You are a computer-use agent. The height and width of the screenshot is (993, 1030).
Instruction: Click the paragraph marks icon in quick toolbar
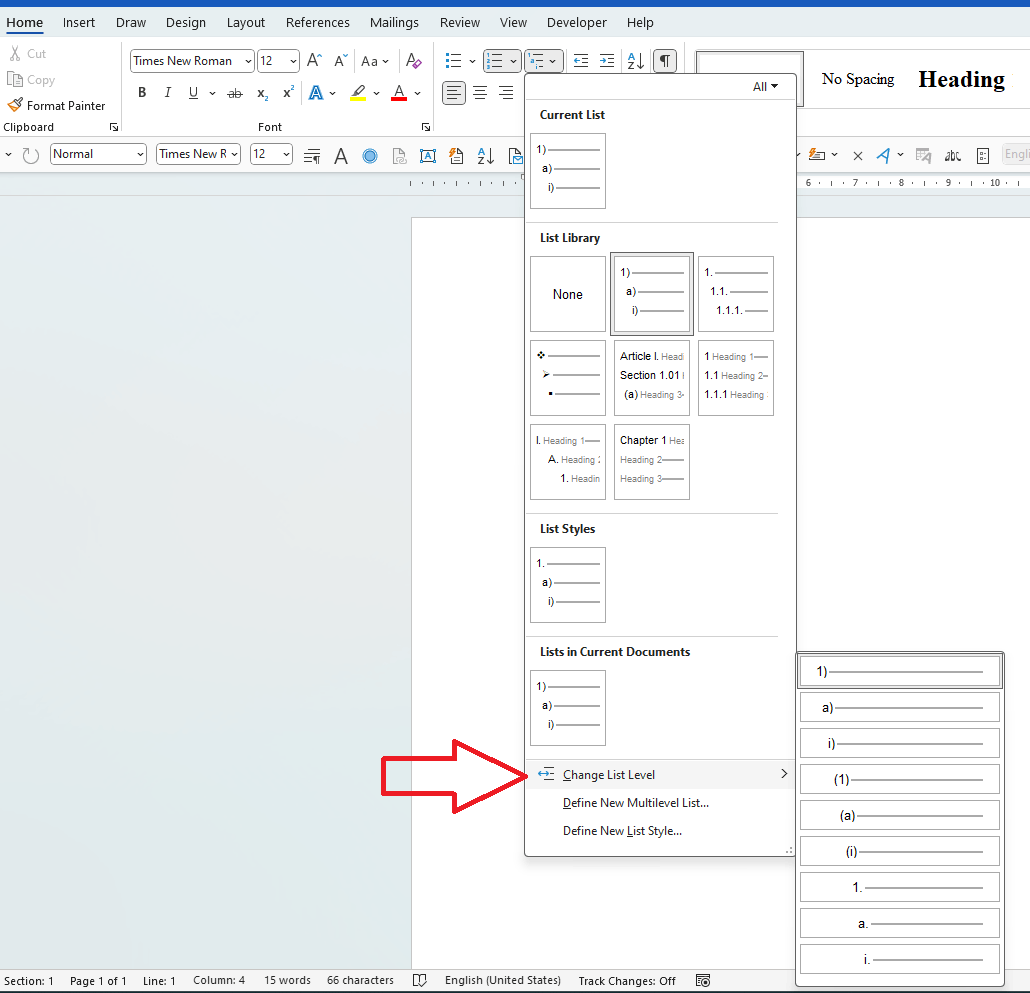click(x=312, y=156)
